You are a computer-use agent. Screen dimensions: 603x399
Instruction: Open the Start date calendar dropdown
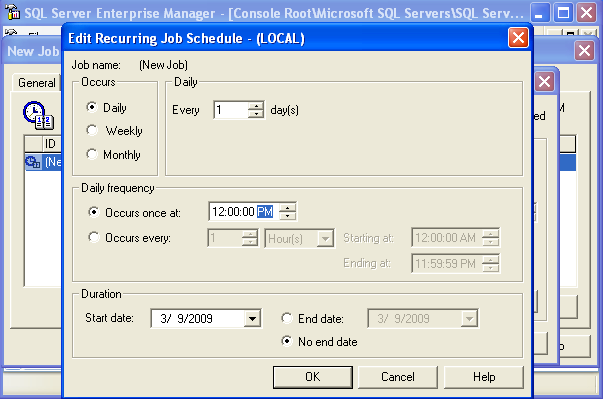(x=252, y=318)
